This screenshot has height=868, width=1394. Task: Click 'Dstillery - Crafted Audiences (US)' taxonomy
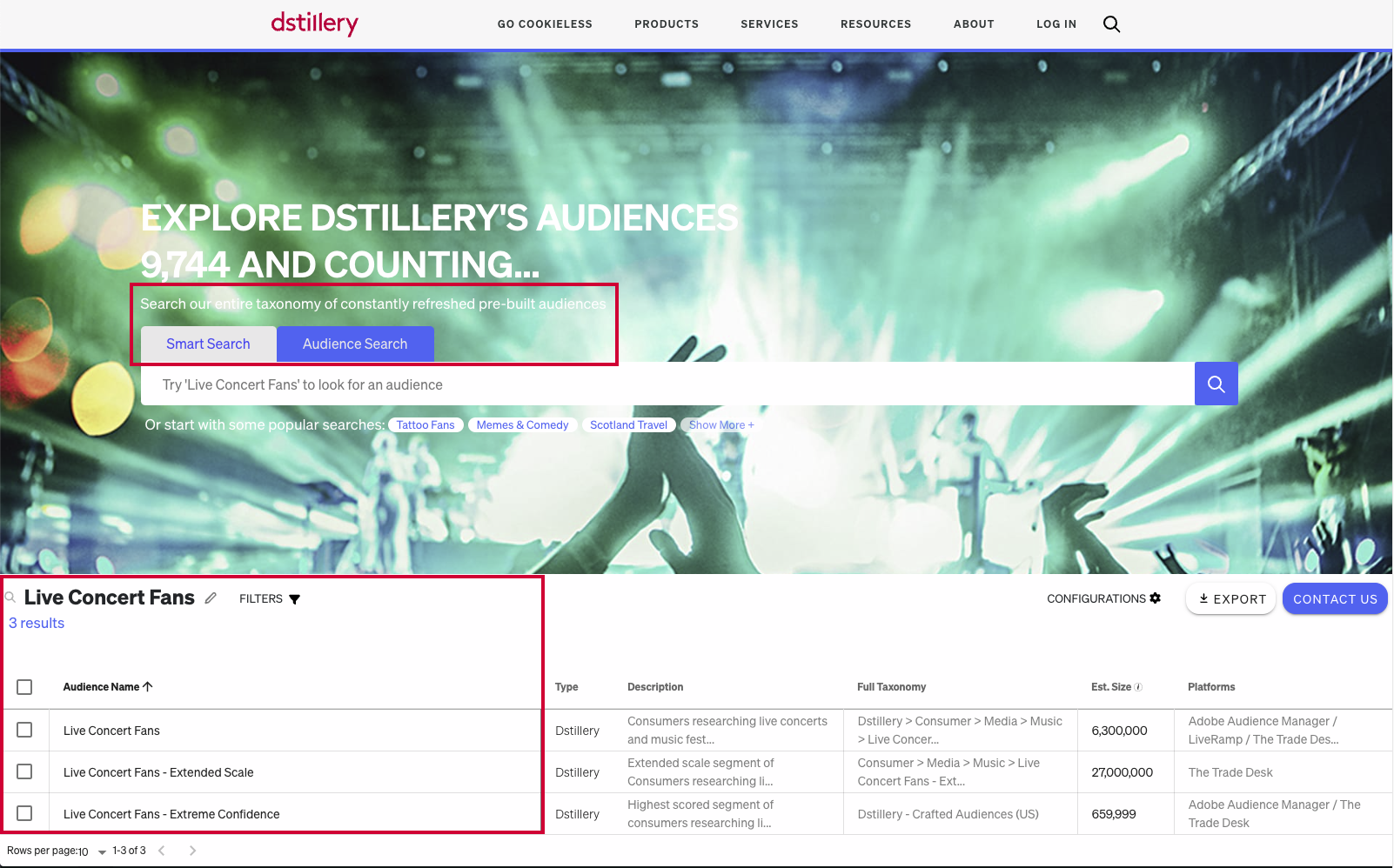point(948,814)
